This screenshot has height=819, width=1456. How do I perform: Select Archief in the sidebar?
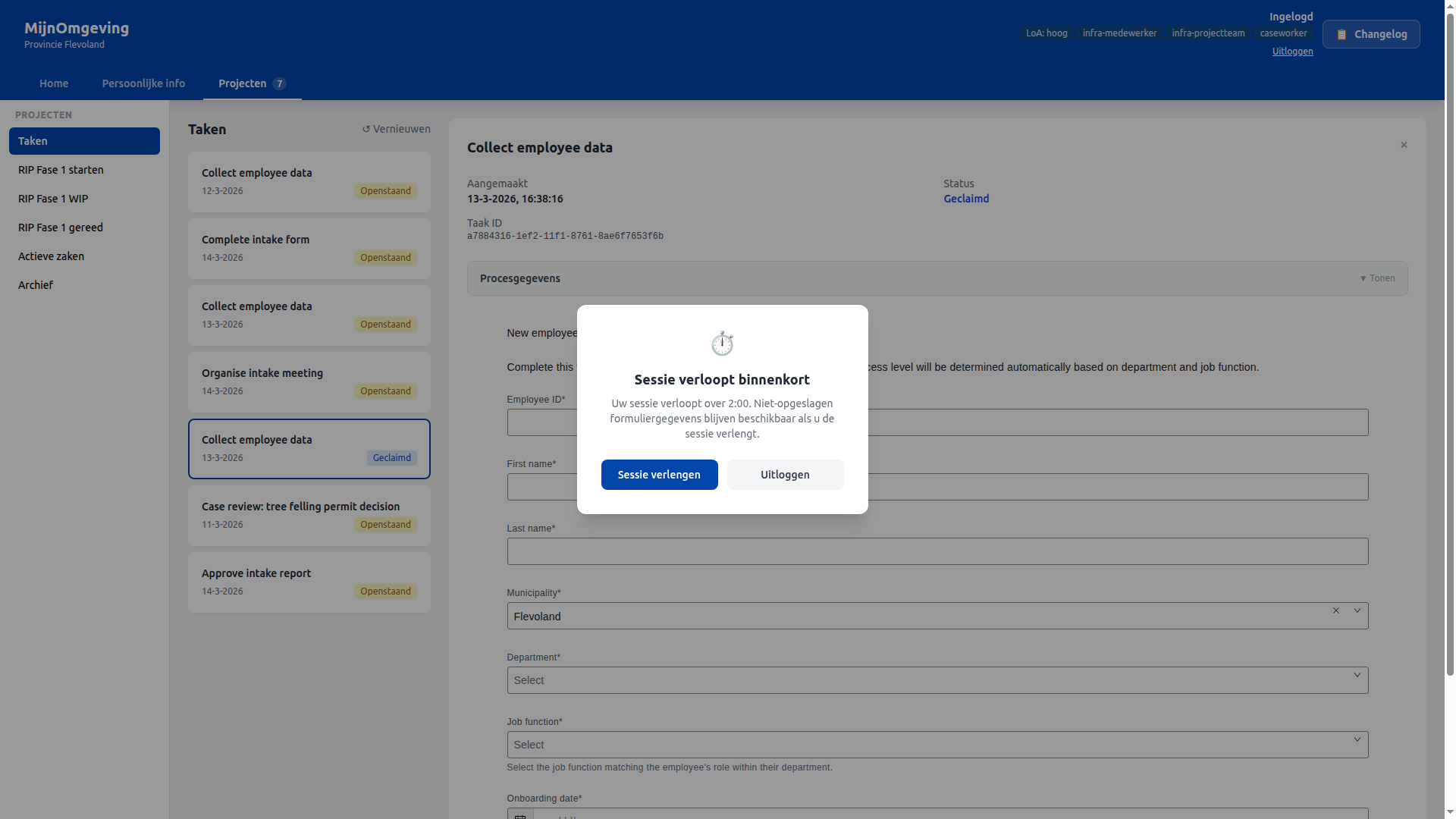point(36,285)
